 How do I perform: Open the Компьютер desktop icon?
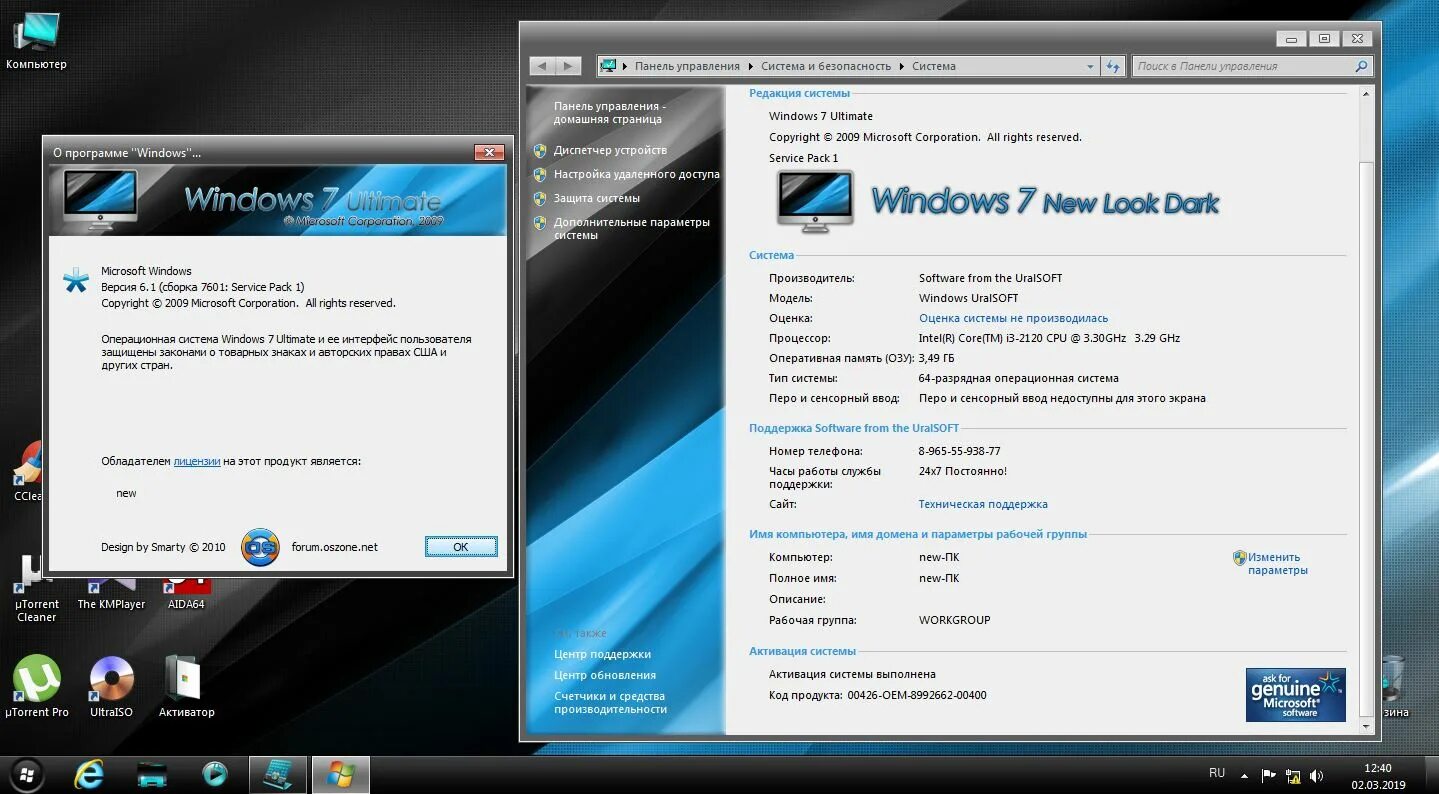[36, 40]
